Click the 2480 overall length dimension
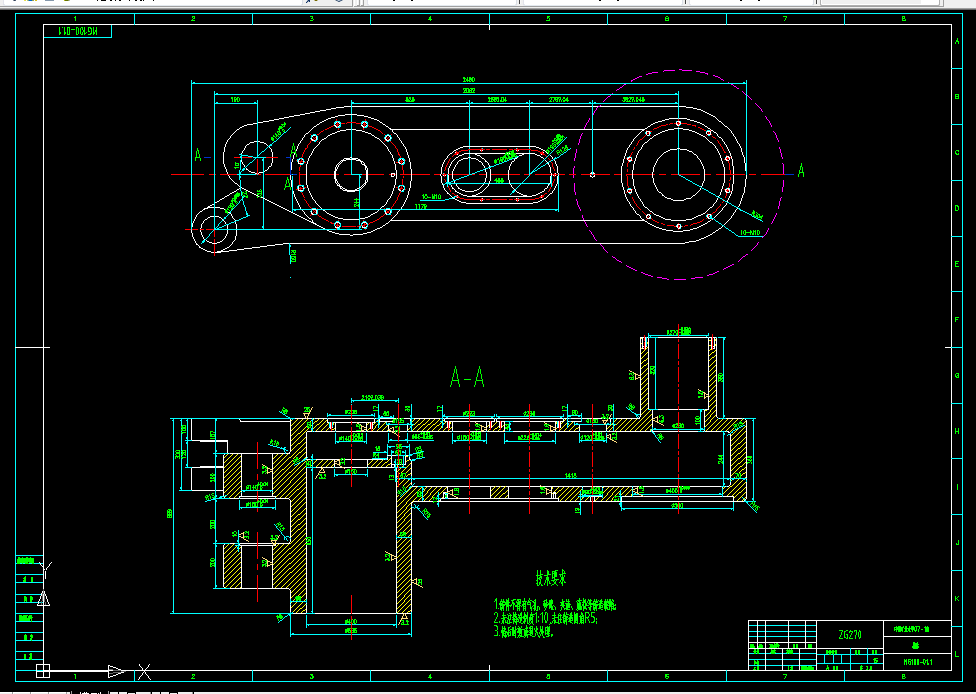The height and width of the screenshot is (694, 976). coord(469,80)
